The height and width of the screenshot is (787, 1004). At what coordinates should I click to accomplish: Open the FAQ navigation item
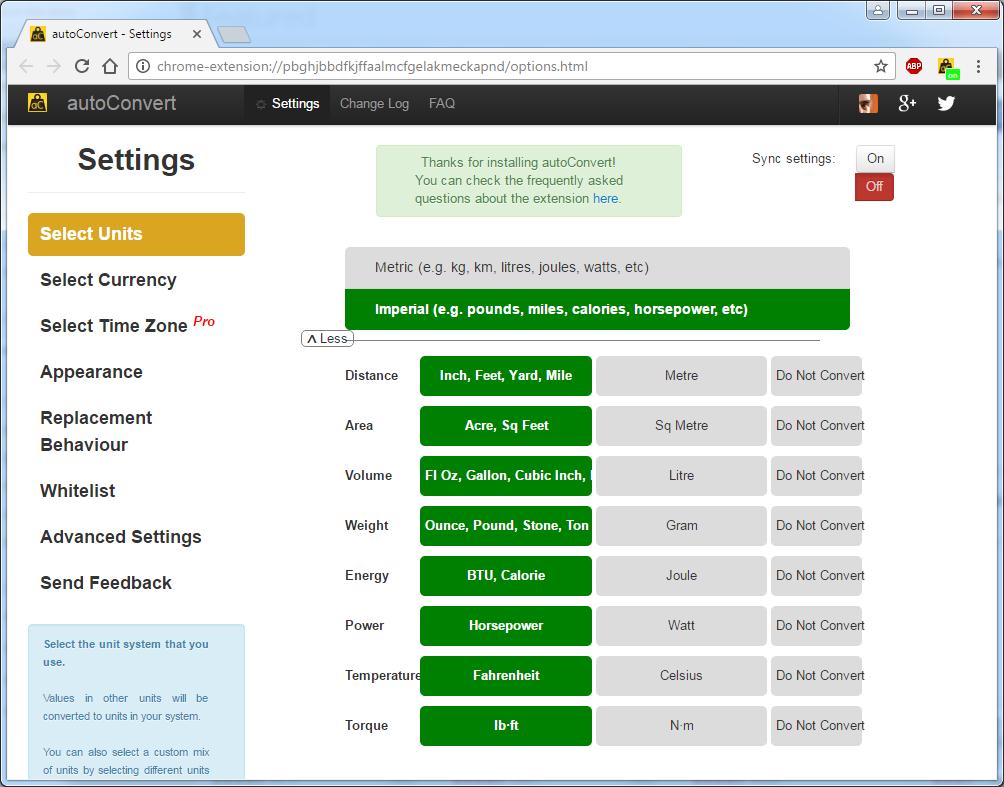pos(441,103)
